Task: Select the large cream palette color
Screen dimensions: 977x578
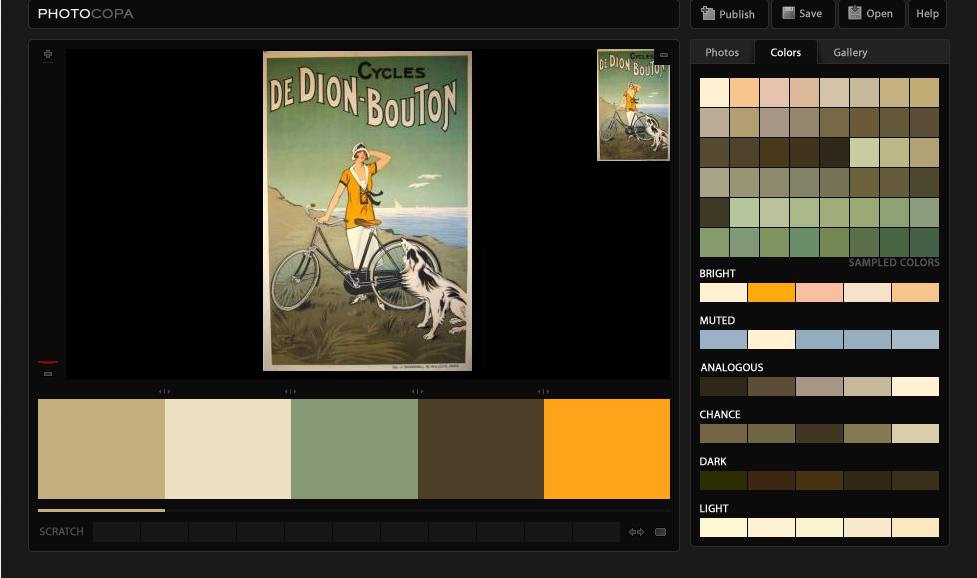Action: coord(228,448)
